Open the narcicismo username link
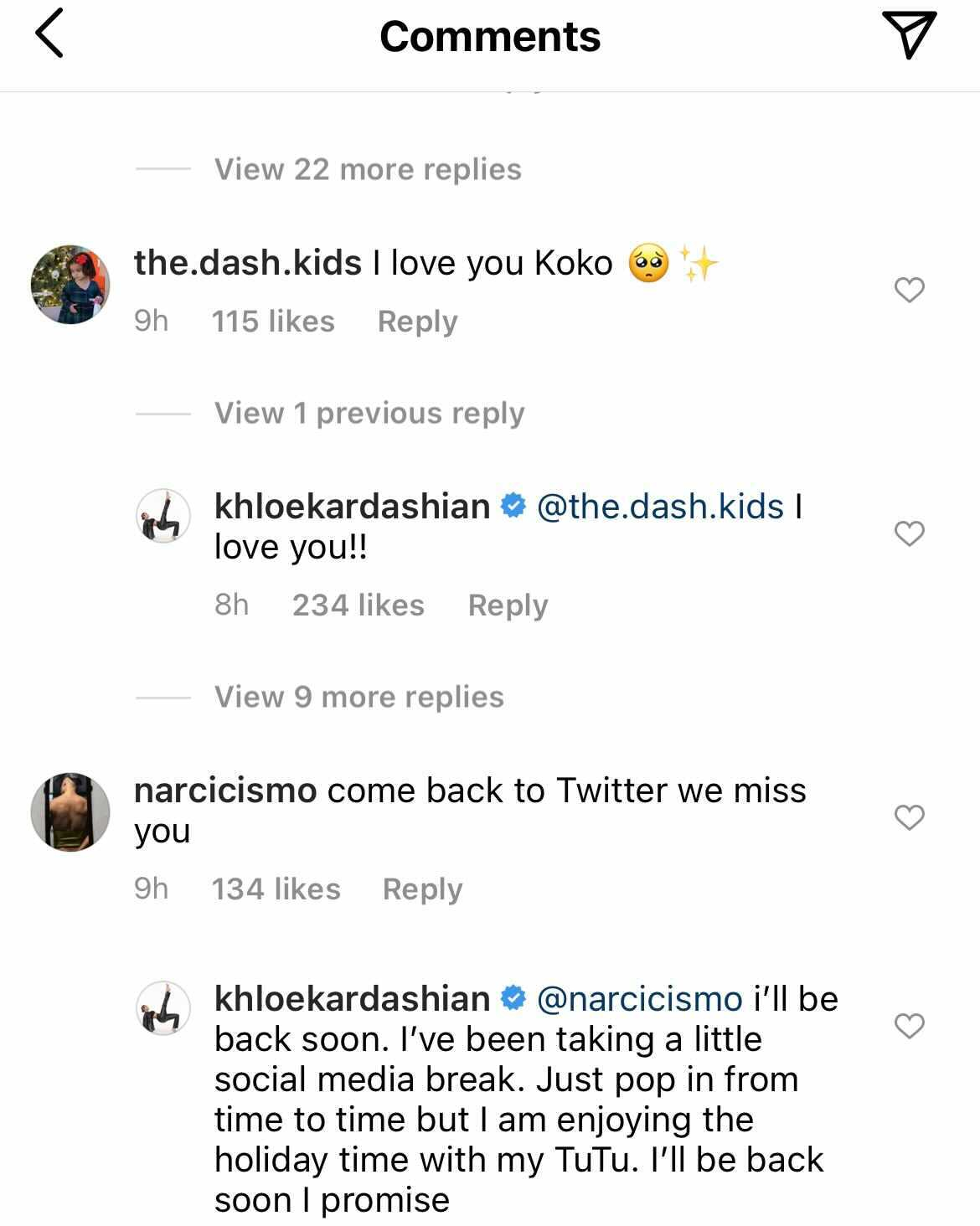 pos(225,791)
